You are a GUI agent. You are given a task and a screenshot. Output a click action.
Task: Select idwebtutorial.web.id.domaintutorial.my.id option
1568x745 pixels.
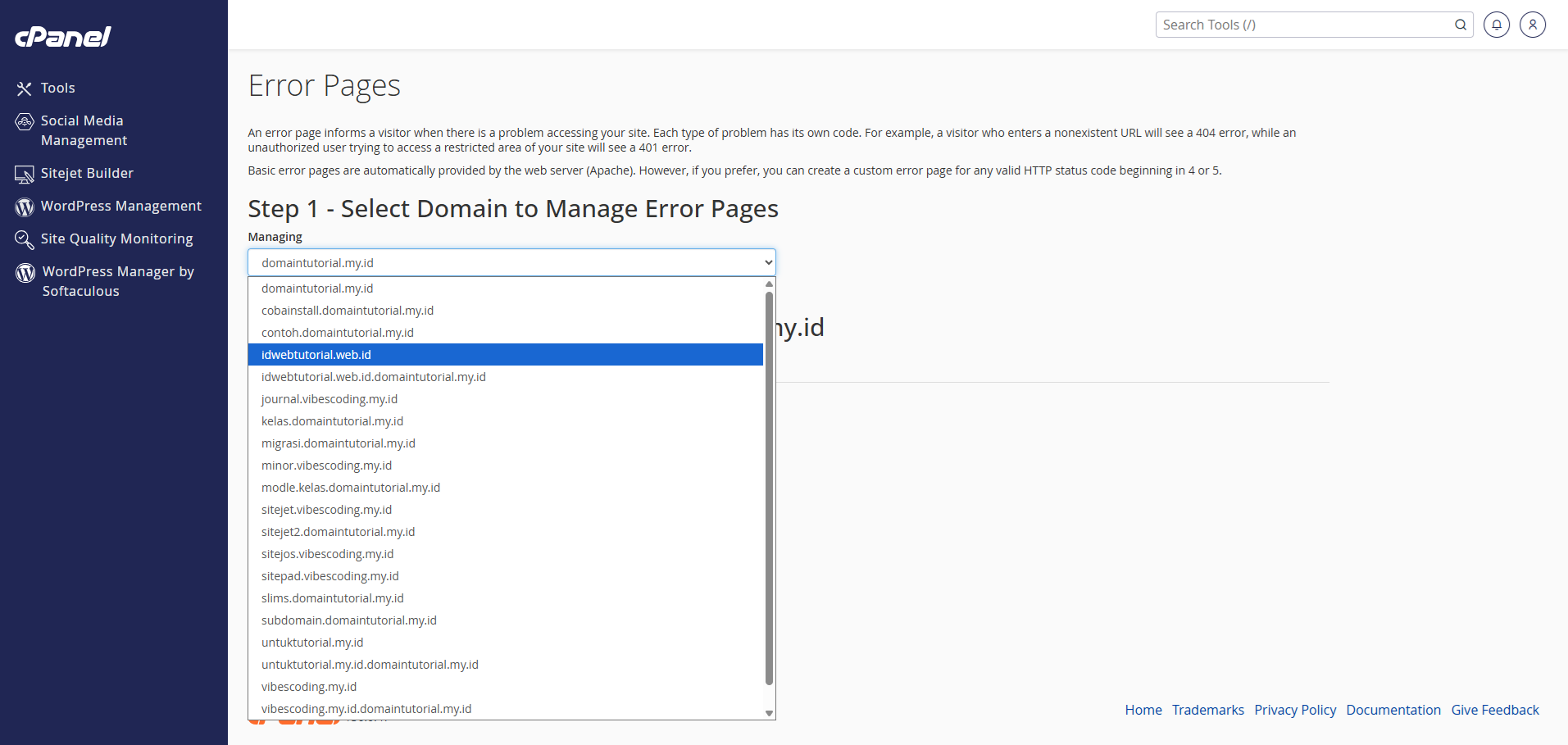[x=506, y=377]
